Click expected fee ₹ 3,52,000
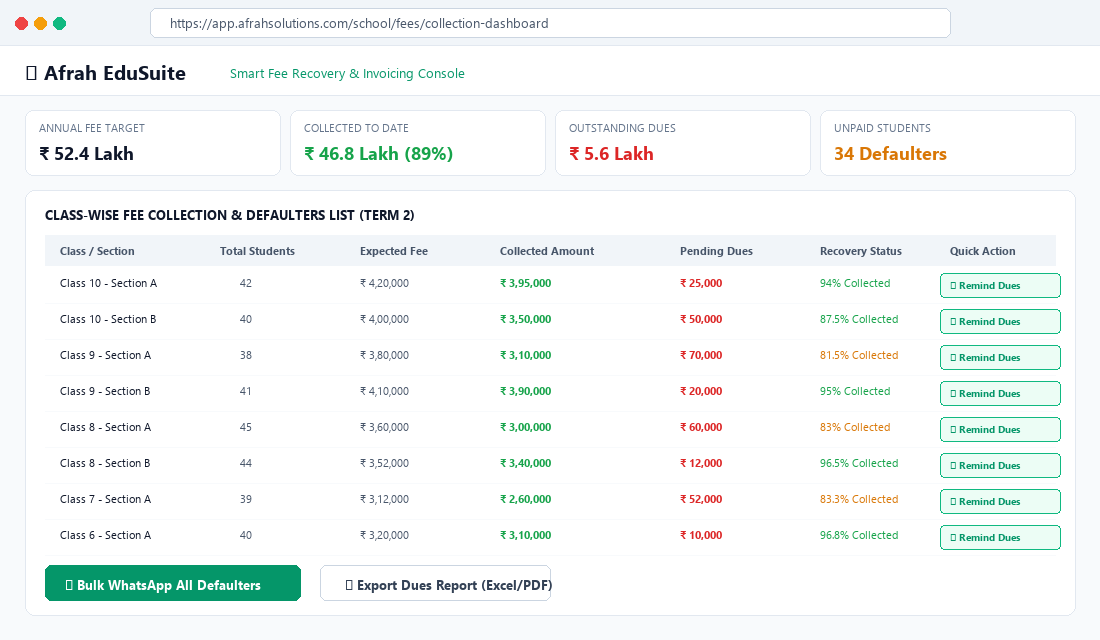The width and height of the screenshot is (1100, 640). pos(384,463)
